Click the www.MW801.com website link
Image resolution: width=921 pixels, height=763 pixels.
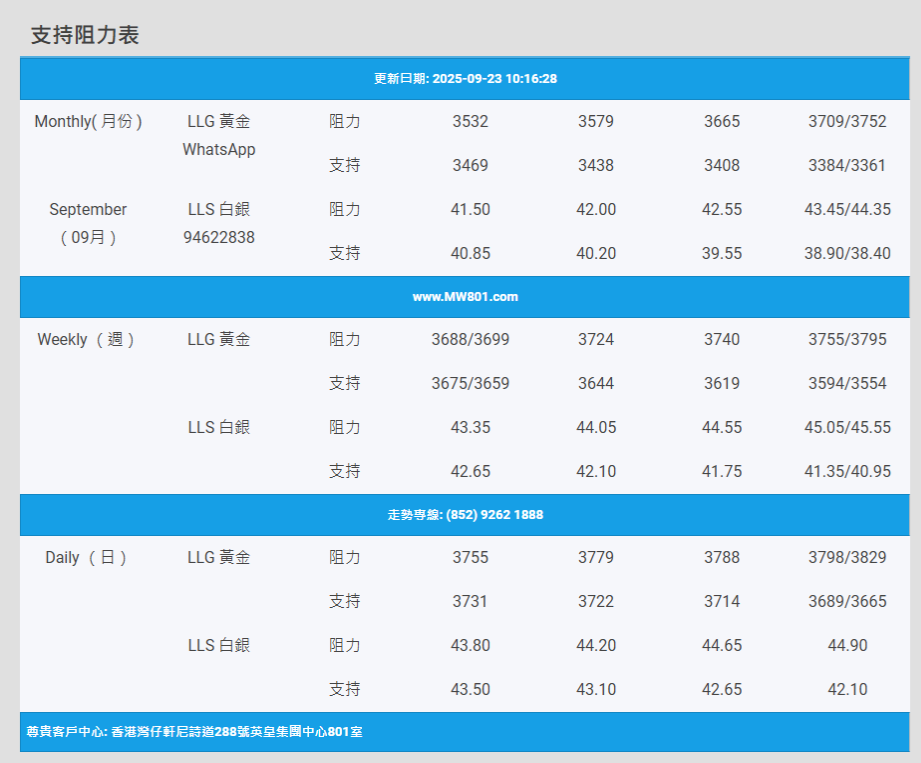click(465, 297)
